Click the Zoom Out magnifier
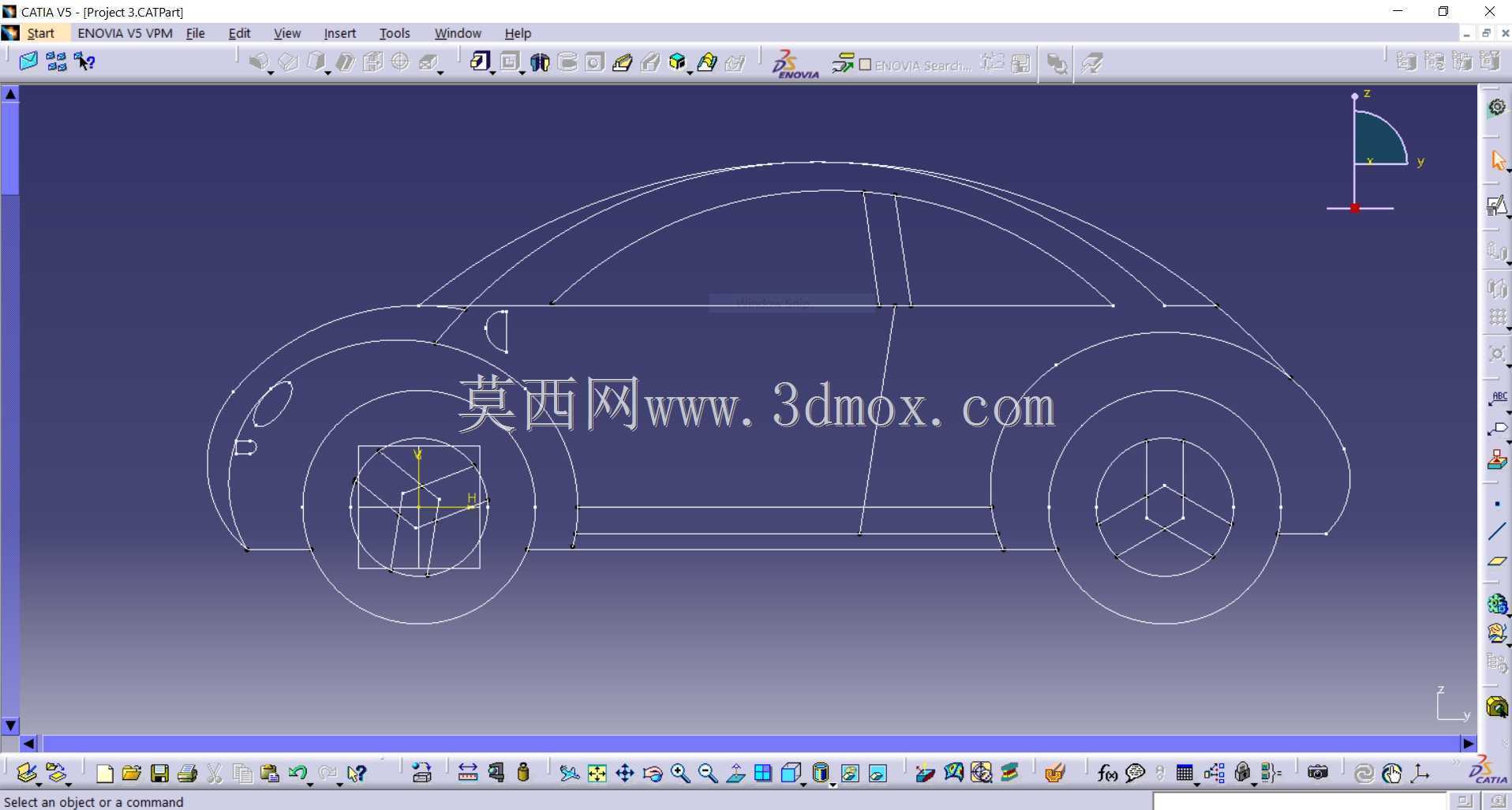Image resolution: width=1512 pixels, height=810 pixels. (708, 774)
